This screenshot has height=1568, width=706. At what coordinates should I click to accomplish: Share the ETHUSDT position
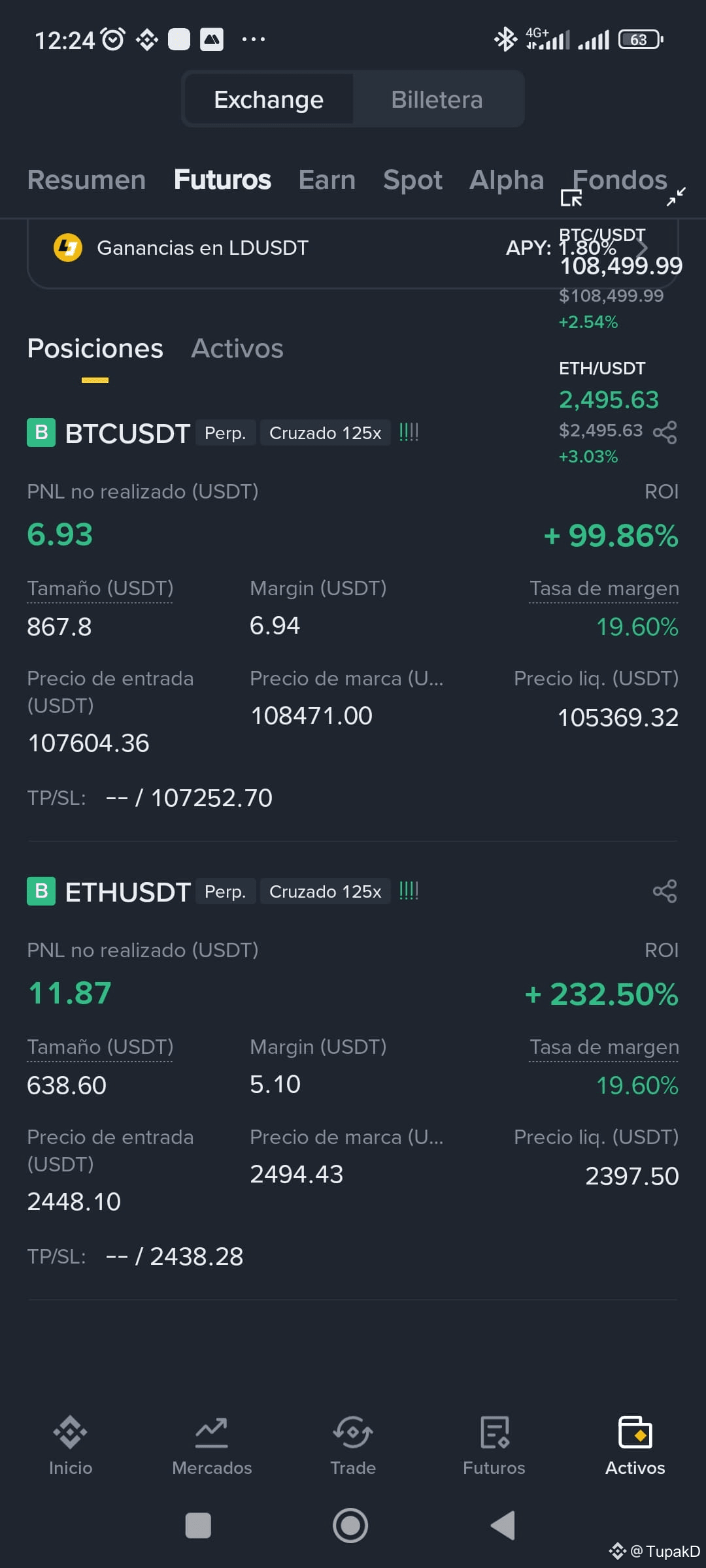pos(665,891)
